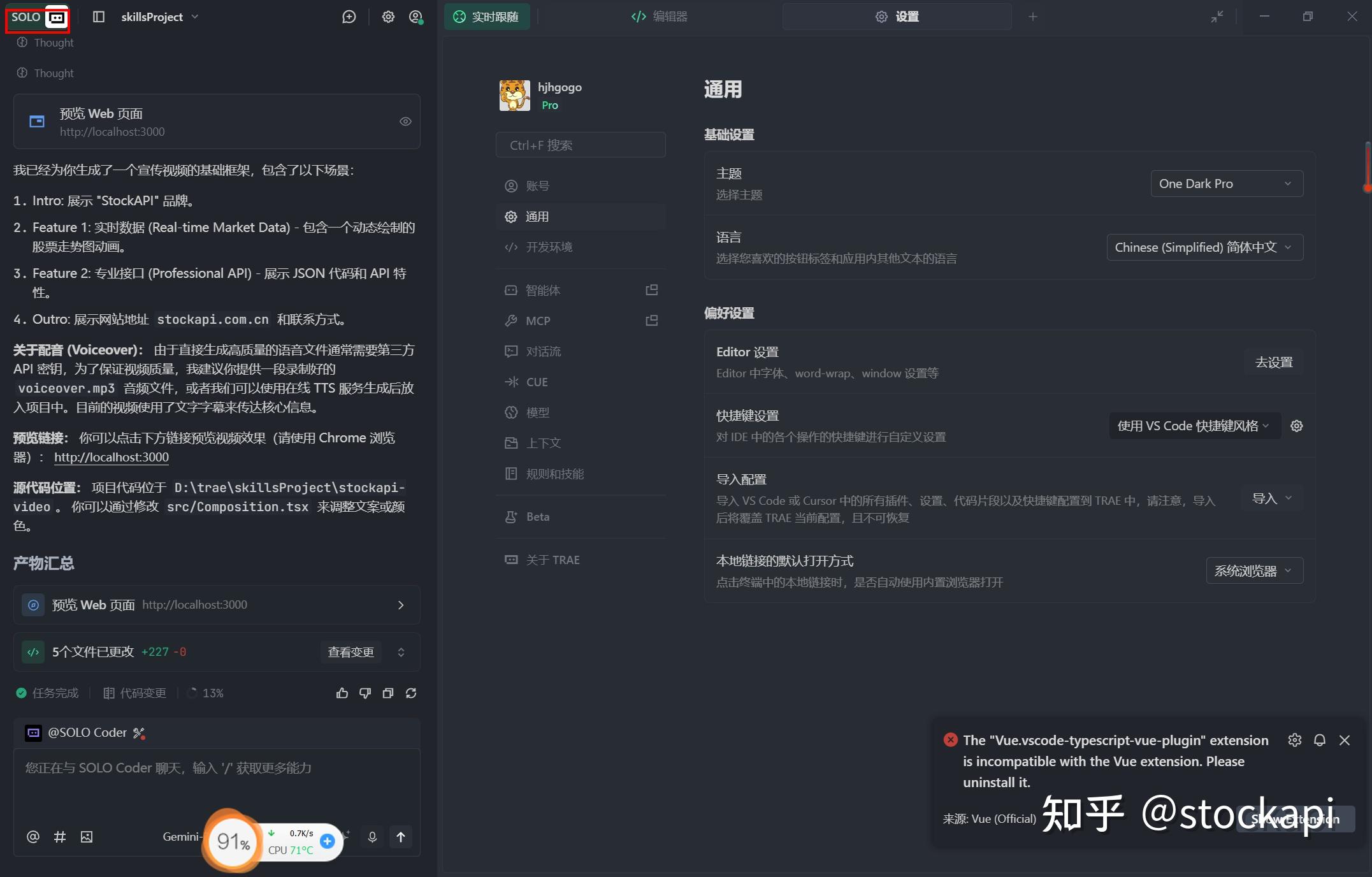
Task: Open settings gear in chat header
Action: [388, 17]
